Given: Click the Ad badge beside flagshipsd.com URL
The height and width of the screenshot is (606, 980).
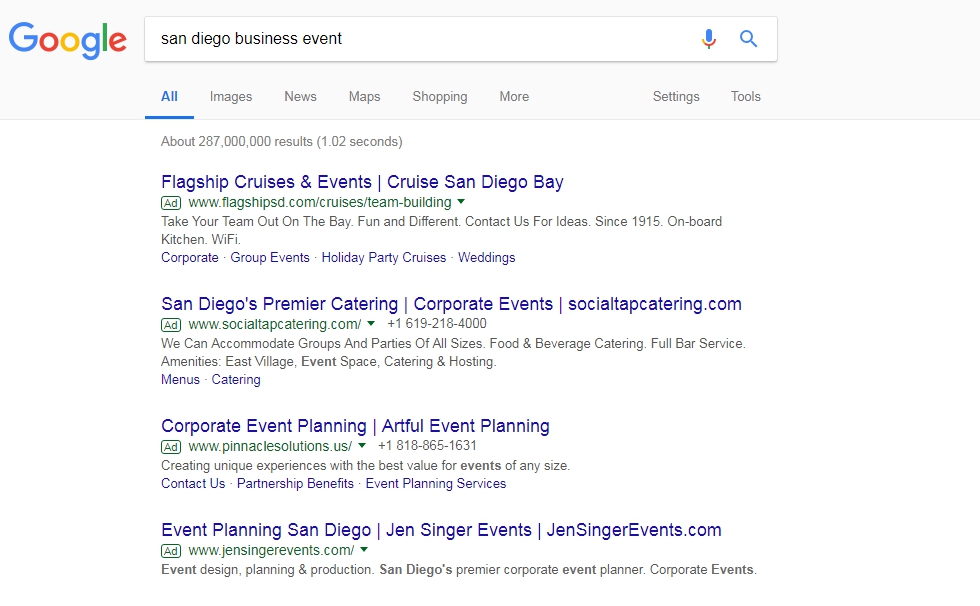Looking at the screenshot, I should point(171,203).
